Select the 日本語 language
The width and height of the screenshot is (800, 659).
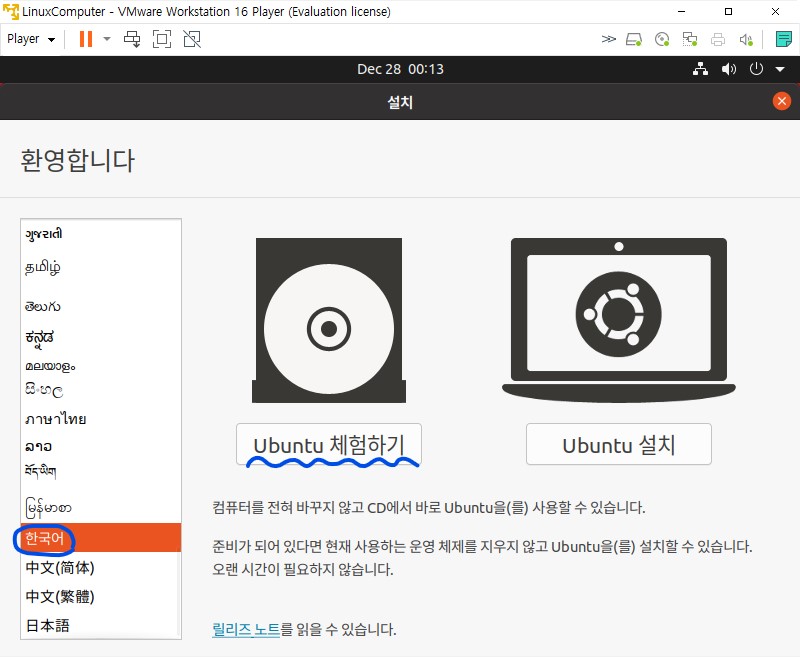point(101,625)
